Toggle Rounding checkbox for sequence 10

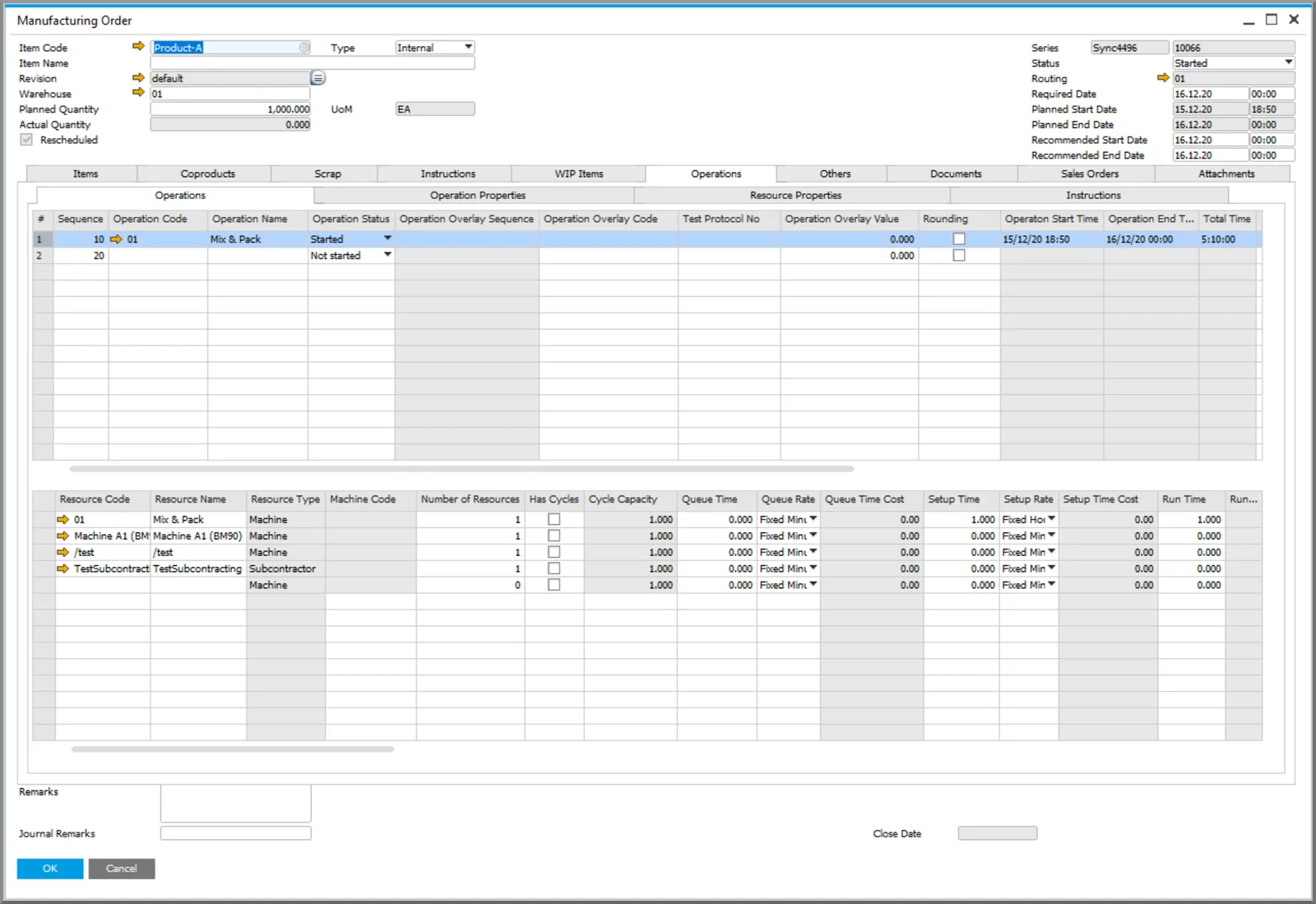pos(959,239)
